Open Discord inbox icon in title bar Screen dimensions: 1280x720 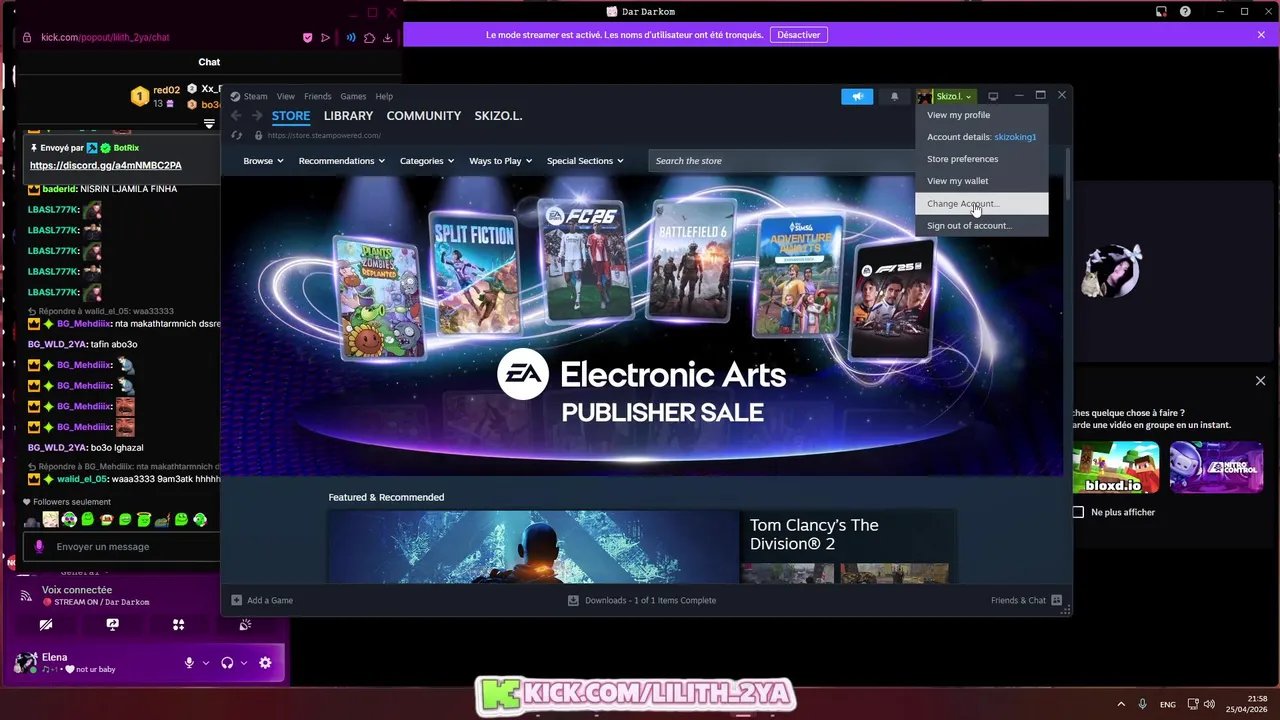(x=1161, y=12)
